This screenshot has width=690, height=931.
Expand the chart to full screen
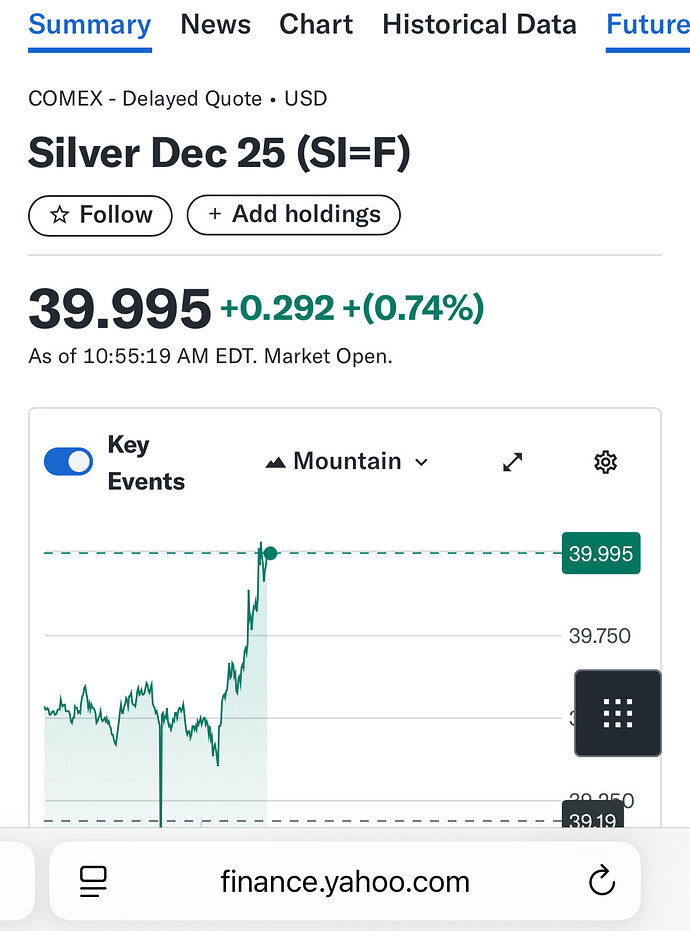point(513,461)
